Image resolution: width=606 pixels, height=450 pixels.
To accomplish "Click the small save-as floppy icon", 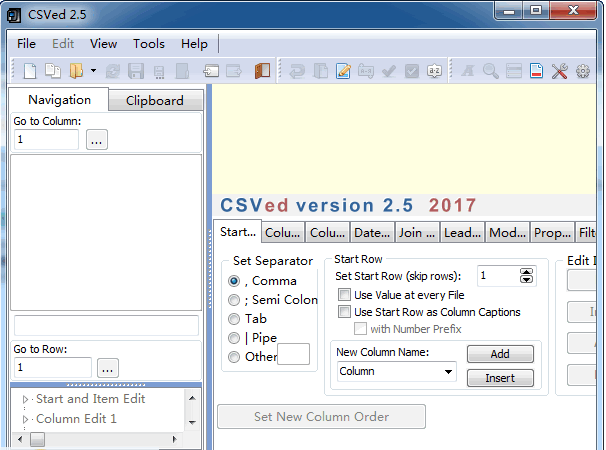I will [x=159, y=72].
